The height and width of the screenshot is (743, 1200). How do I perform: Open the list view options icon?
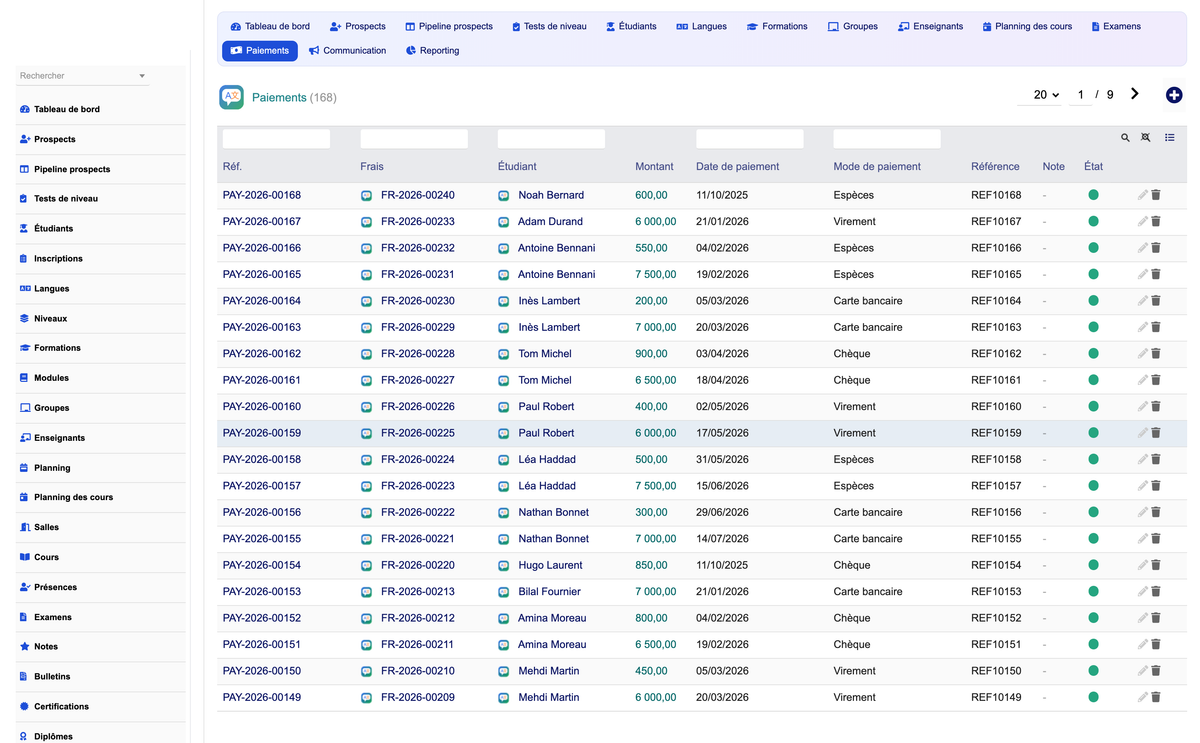click(1170, 138)
